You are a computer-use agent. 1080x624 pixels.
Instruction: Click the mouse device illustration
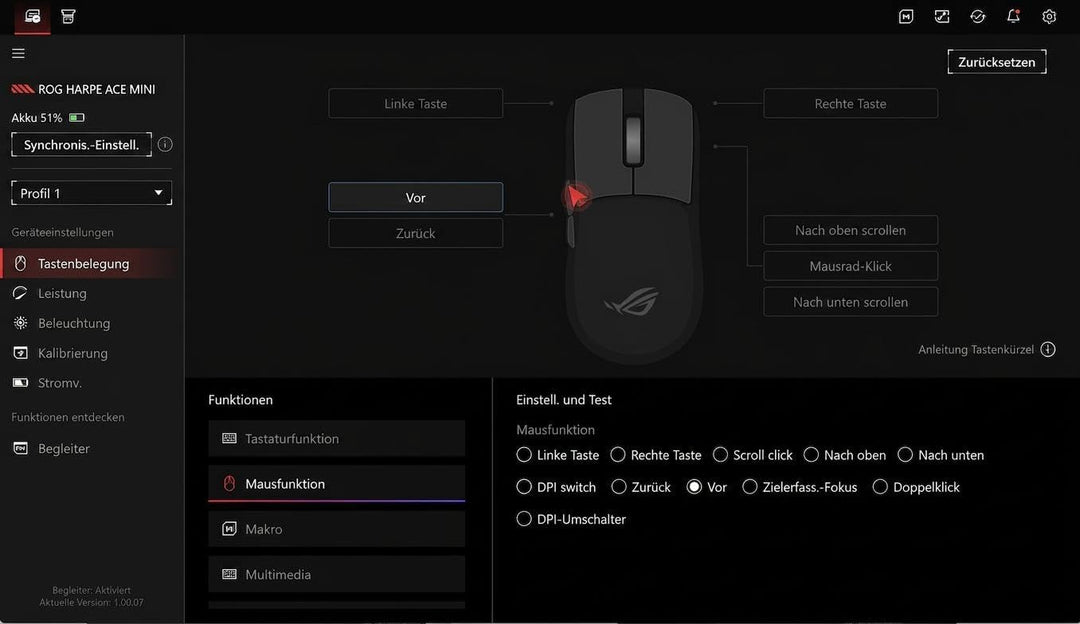tap(633, 224)
